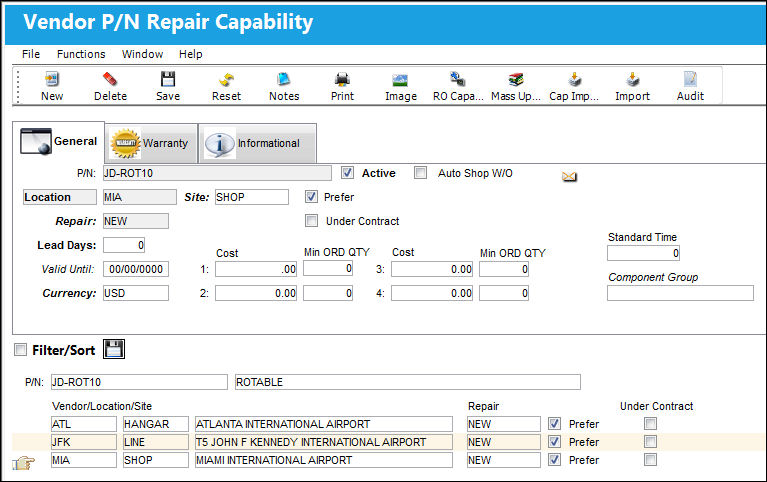
Task: Open RO Capability toolbar icon
Action: [x=458, y=79]
